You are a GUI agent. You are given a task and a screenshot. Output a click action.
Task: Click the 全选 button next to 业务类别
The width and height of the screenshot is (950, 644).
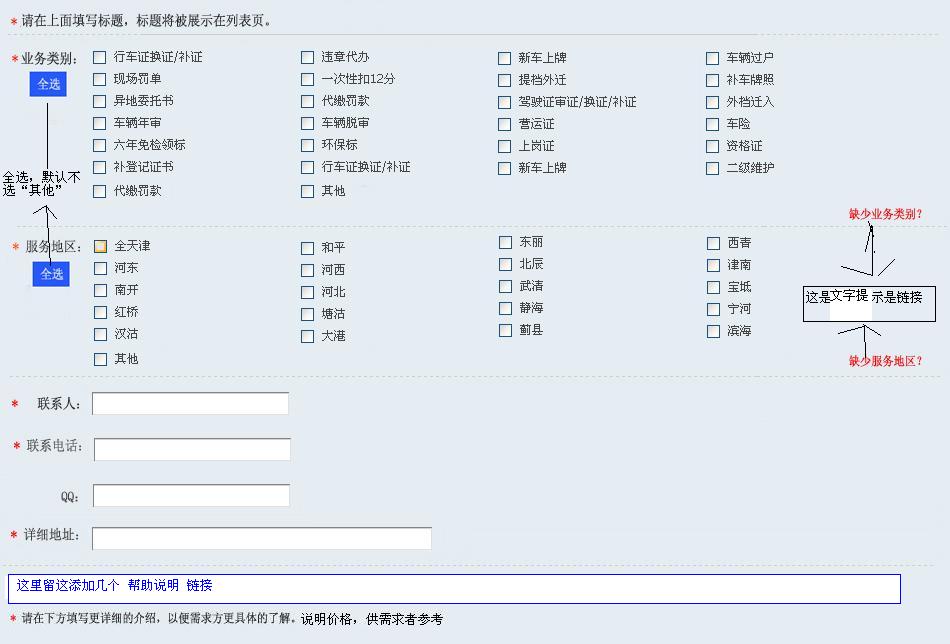coord(50,84)
